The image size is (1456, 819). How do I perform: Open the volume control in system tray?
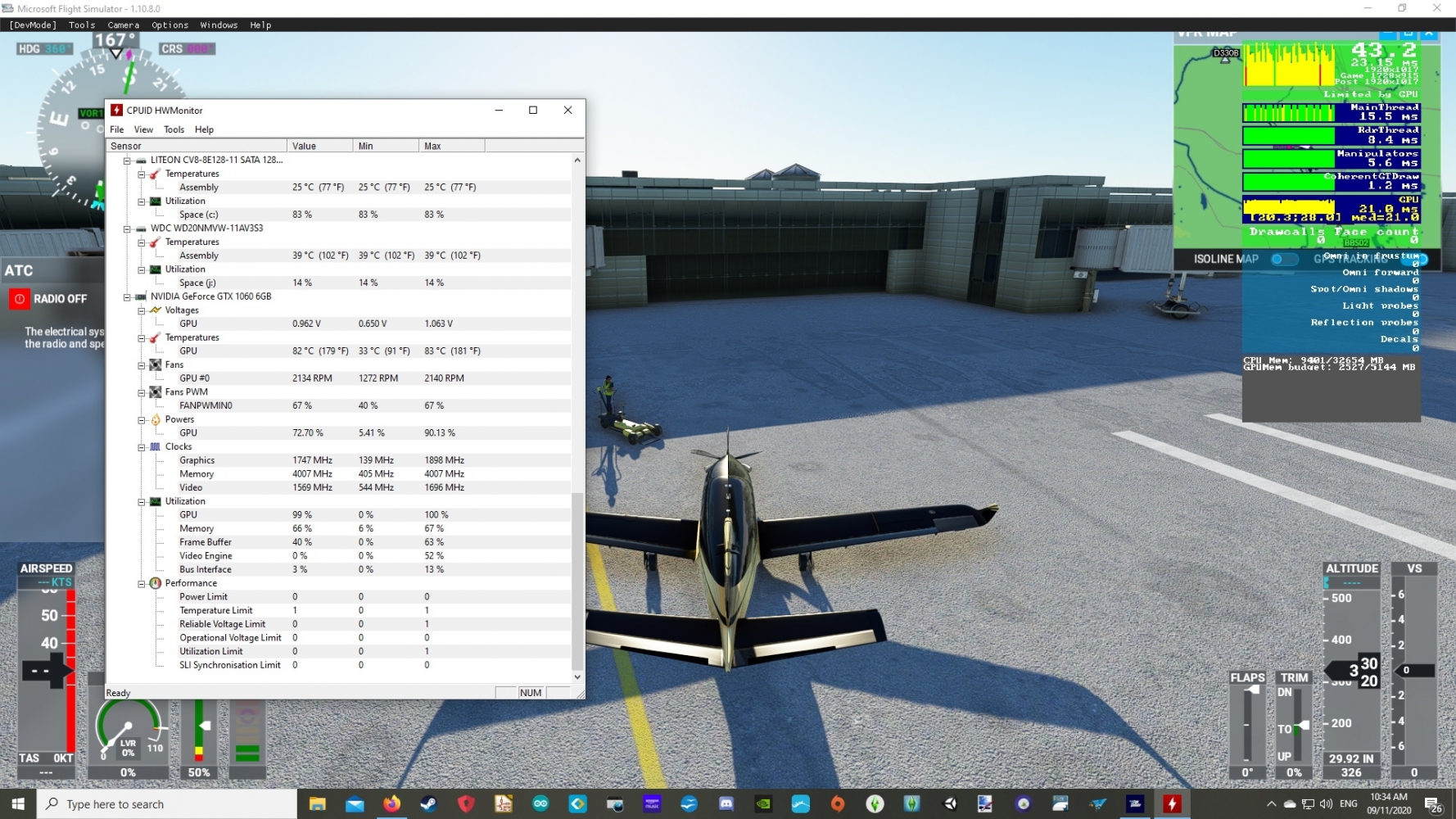point(1326,804)
